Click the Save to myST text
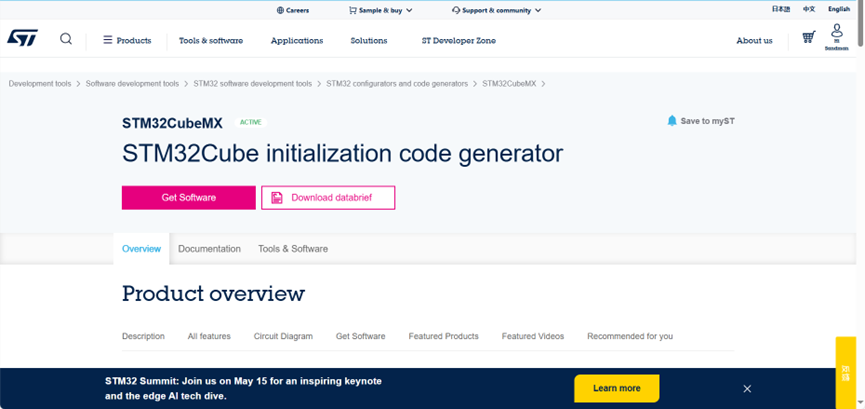The image size is (865, 409). coord(708,121)
